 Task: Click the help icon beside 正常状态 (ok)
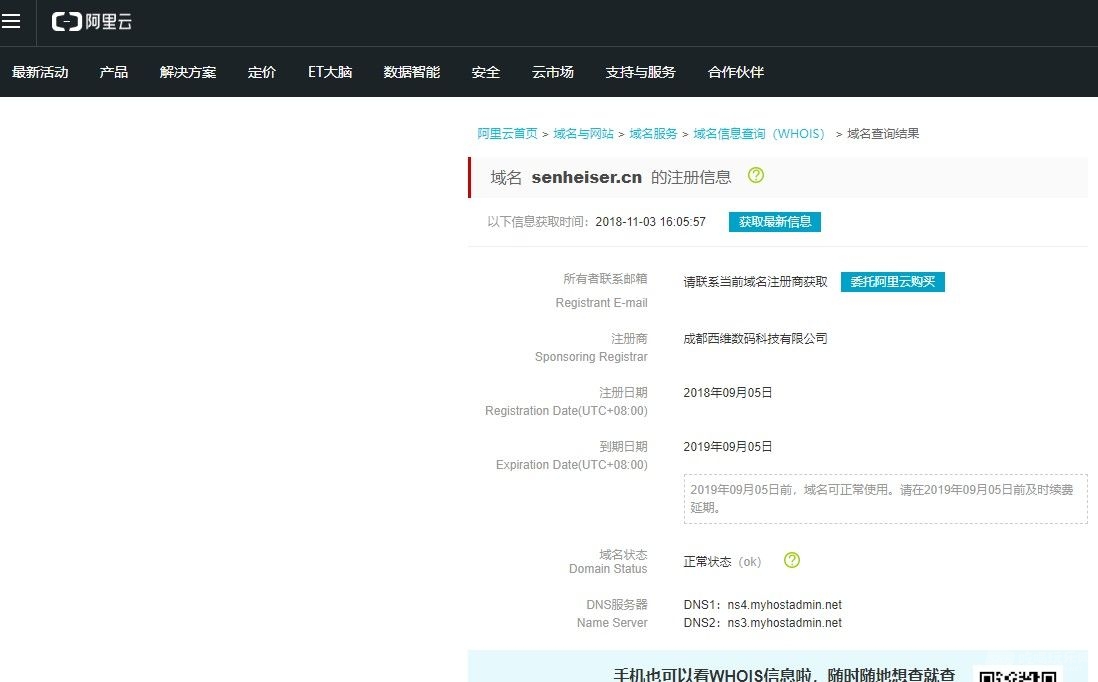791,560
